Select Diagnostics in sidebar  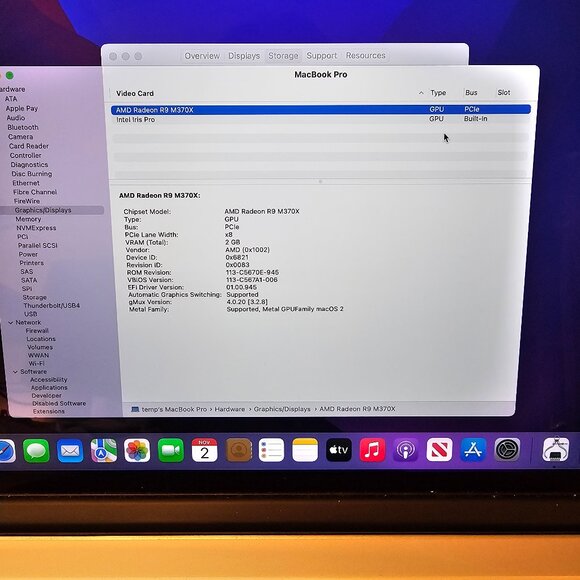[x=29, y=165]
